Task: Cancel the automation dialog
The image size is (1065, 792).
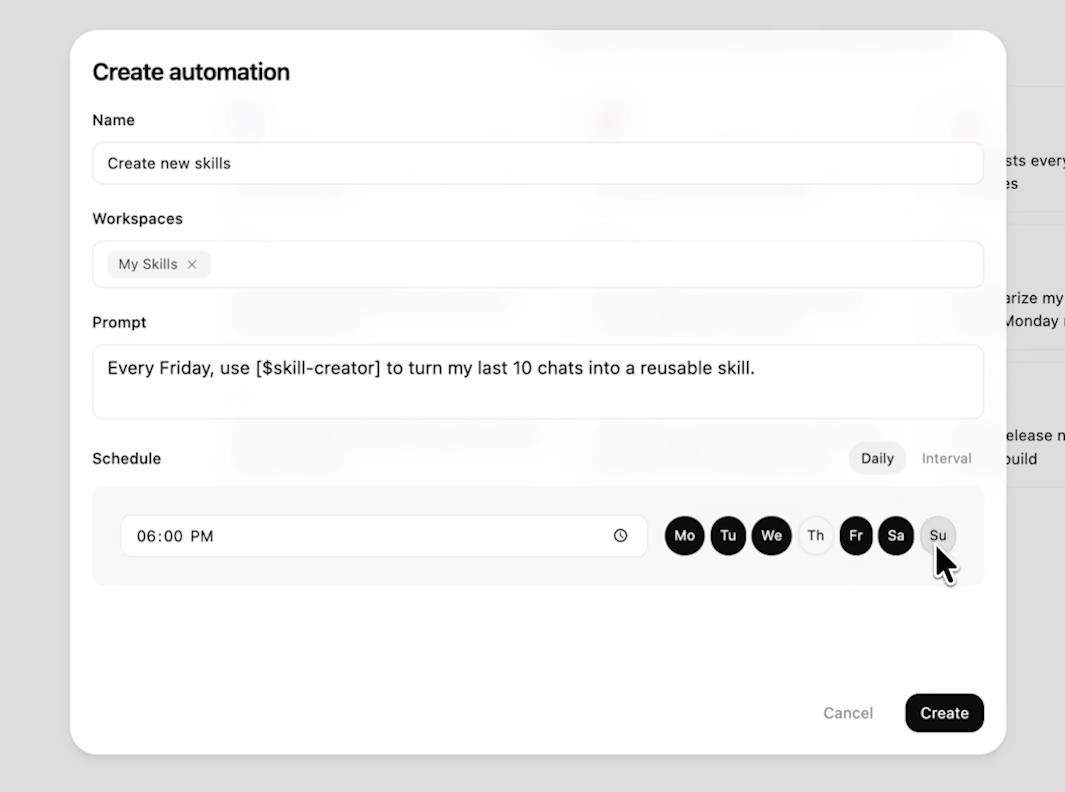Action: (848, 713)
